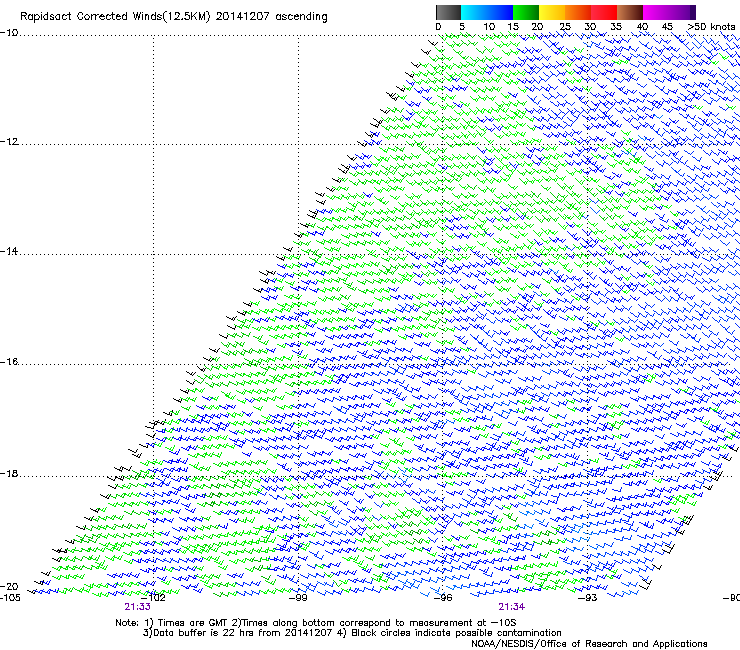Image resolution: width=740 pixels, height=650 pixels.
Task: Click the purple 21:33 time label
Action: point(137,607)
